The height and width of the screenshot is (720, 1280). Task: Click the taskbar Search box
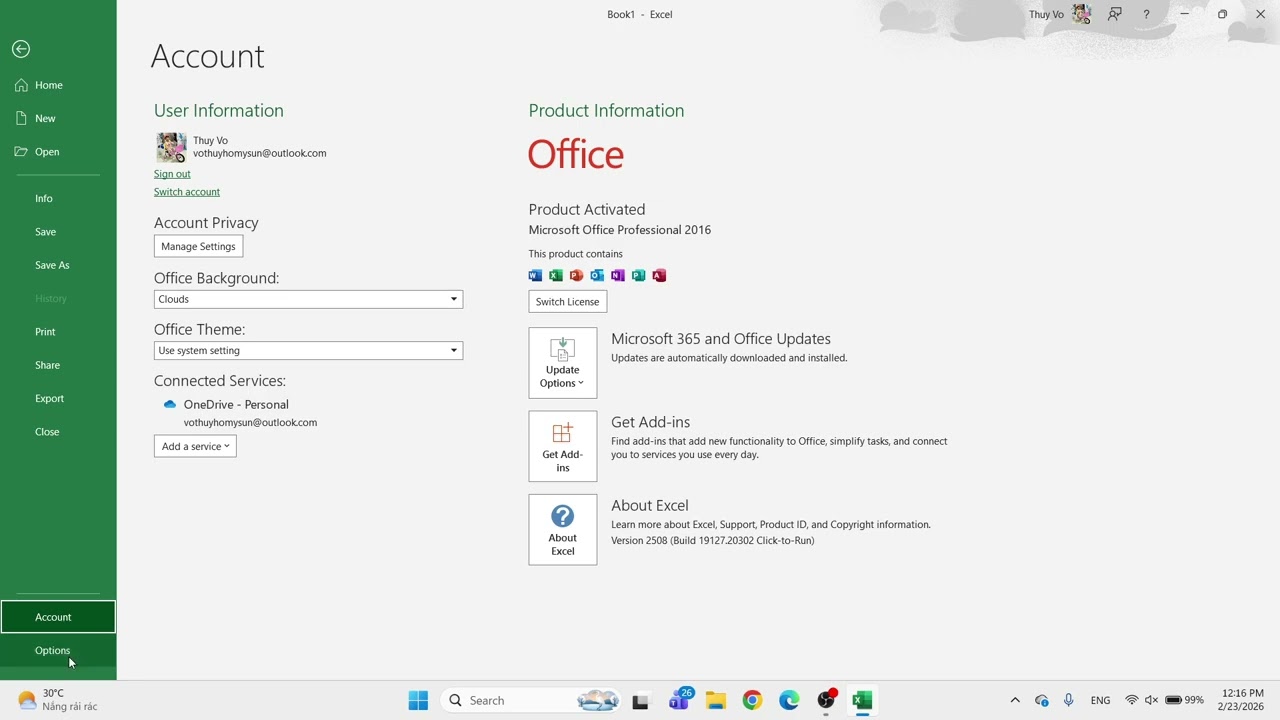click(531, 700)
